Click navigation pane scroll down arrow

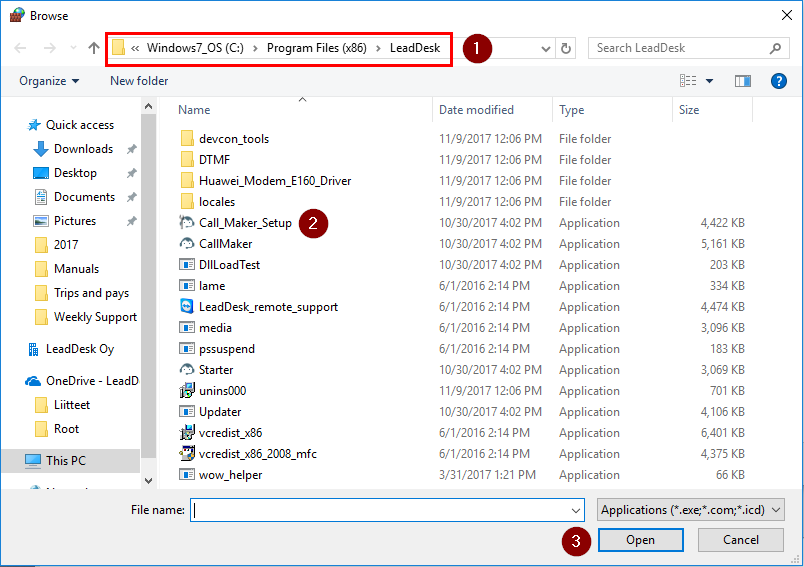point(149,481)
